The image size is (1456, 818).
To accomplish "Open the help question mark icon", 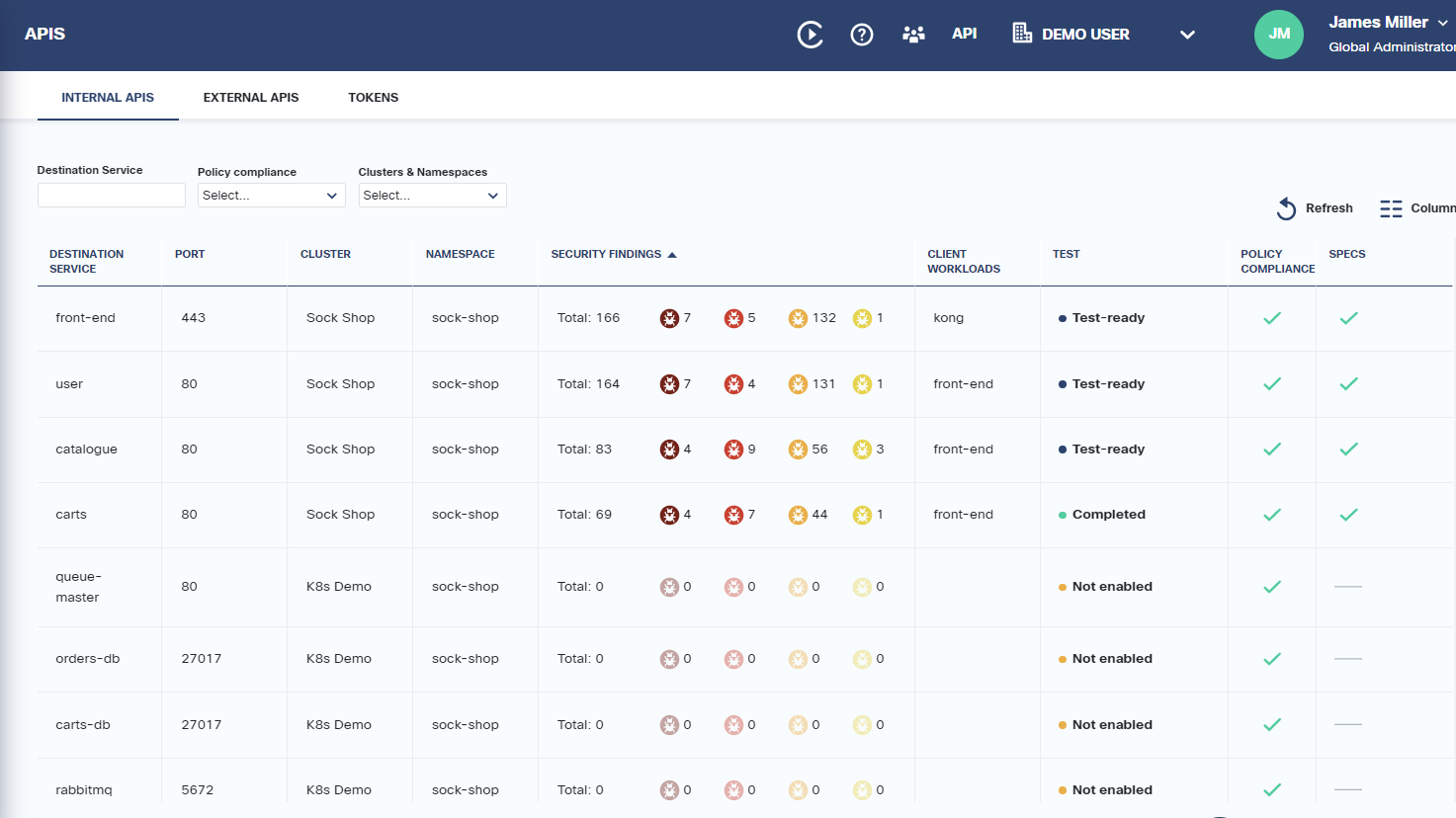I will (862, 35).
